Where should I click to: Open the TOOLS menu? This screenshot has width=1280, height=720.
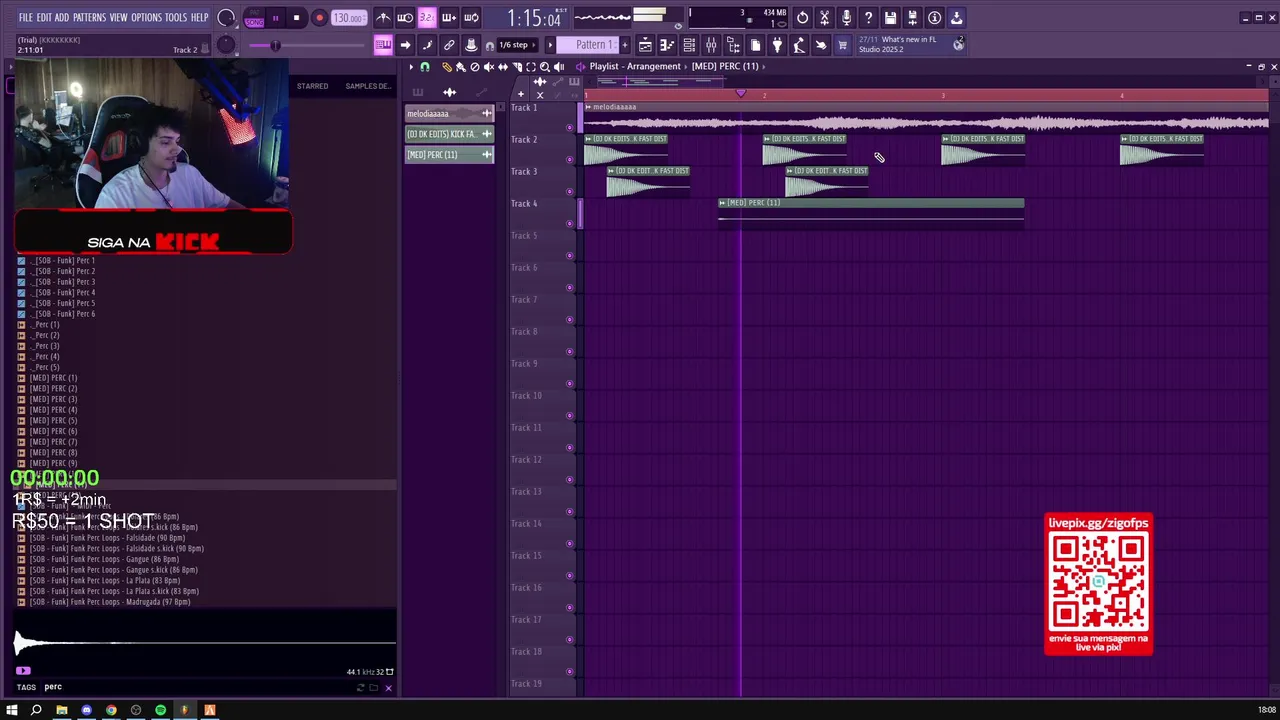pos(176,18)
